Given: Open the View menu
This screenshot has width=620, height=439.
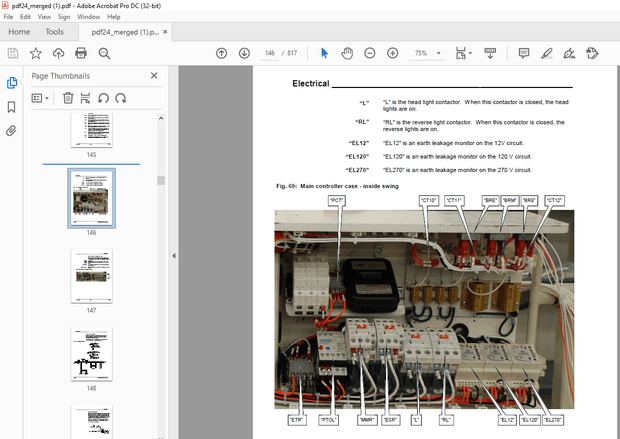Looking at the screenshot, I should click(x=44, y=17).
